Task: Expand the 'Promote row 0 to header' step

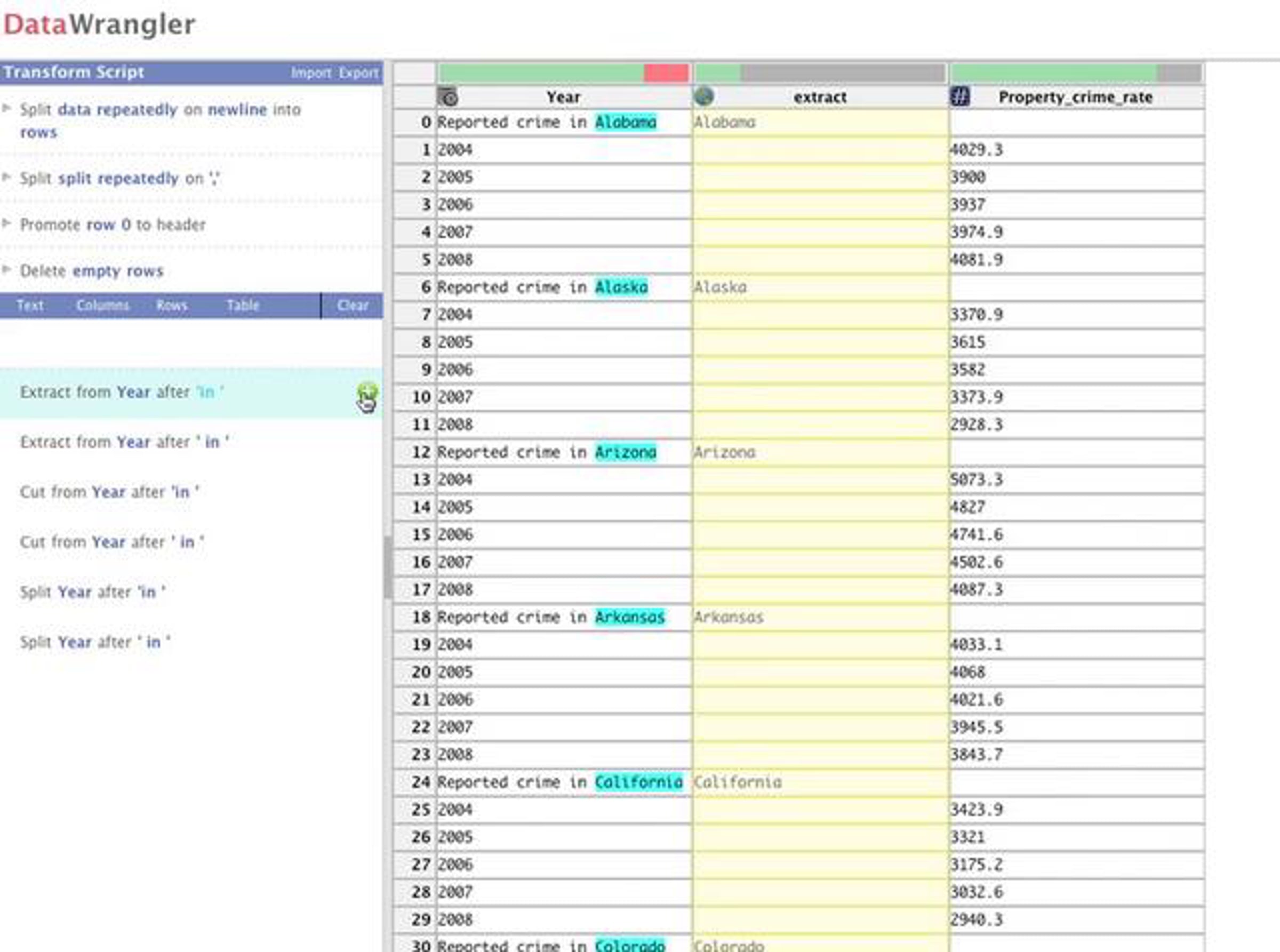Action: coord(7,223)
